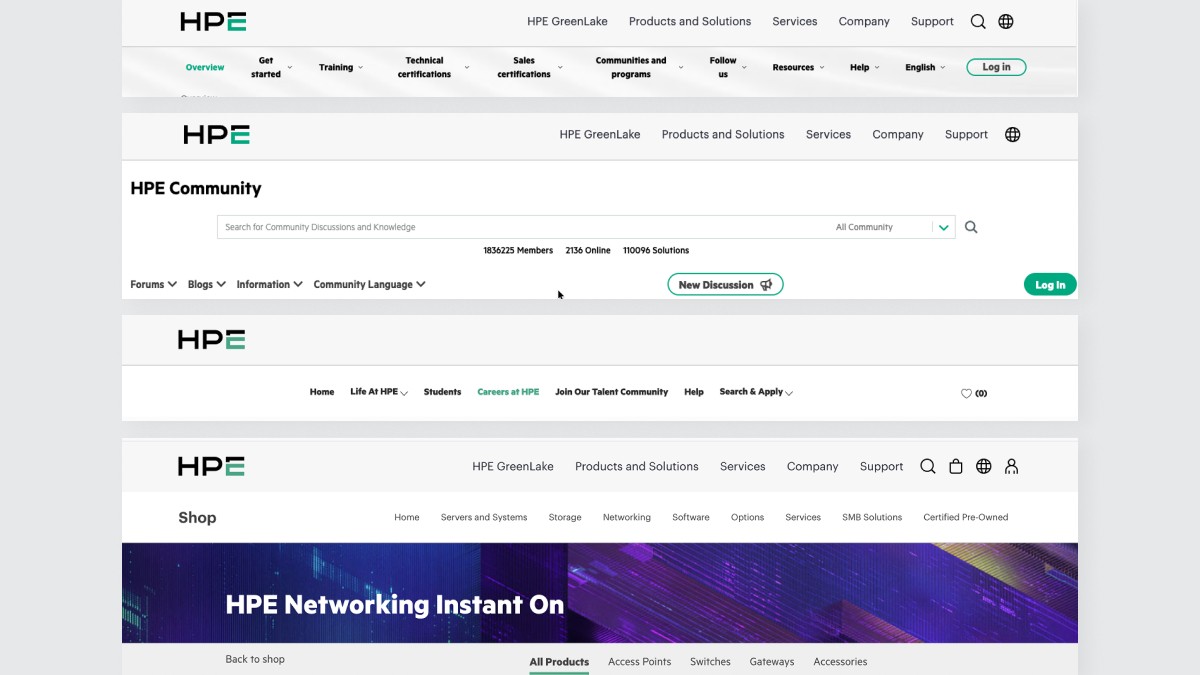Image resolution: width=1200 pixels, height=675 pixels.
Task: Expand the Forums dropdown
Action: (x=152, y=284)
